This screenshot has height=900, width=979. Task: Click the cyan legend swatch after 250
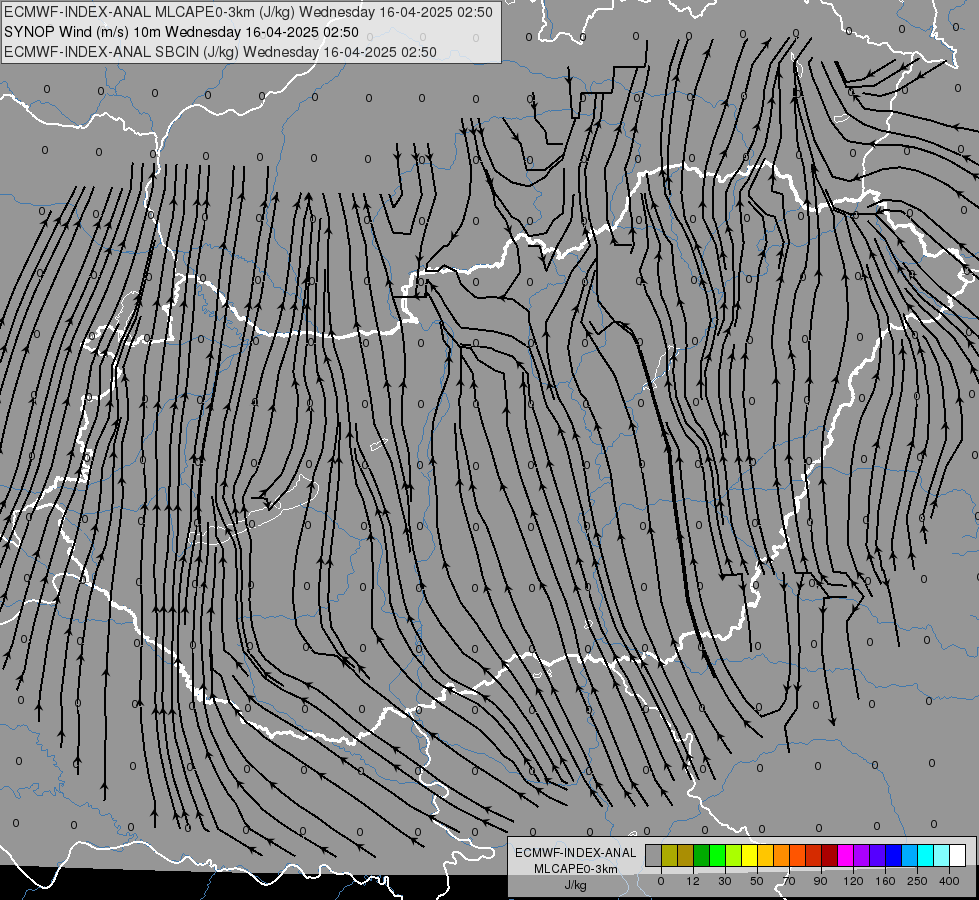point(927,855)
